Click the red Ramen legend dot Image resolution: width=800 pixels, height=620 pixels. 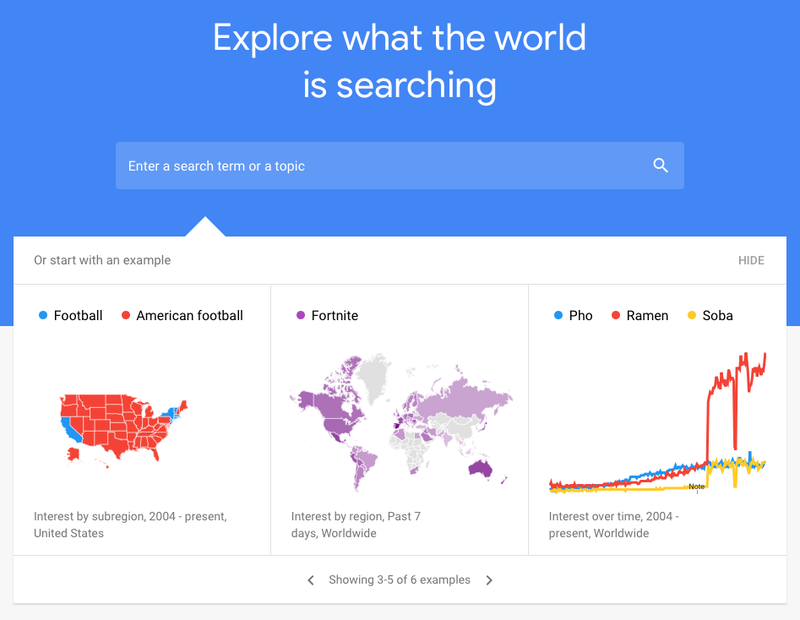click(x=615, y=316)
